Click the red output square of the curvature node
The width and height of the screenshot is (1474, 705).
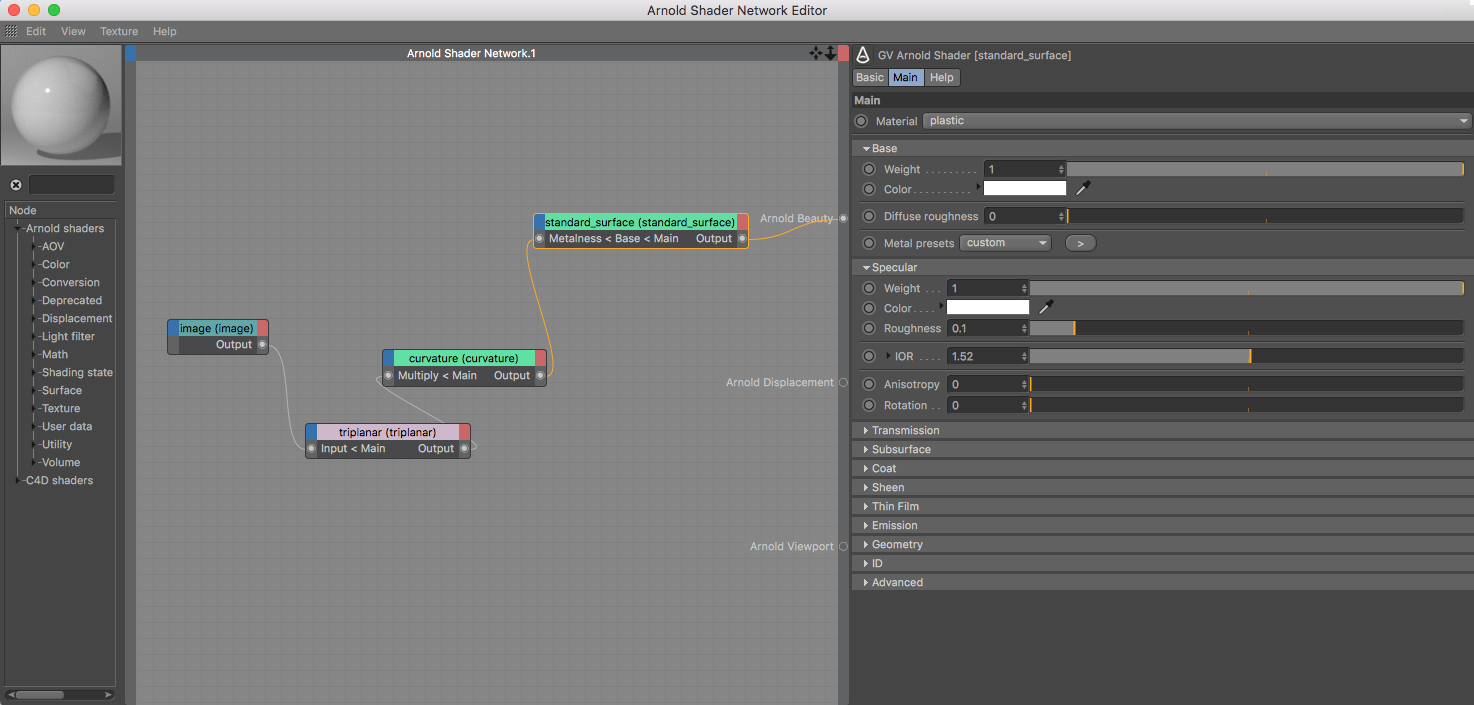pos(541,358)
